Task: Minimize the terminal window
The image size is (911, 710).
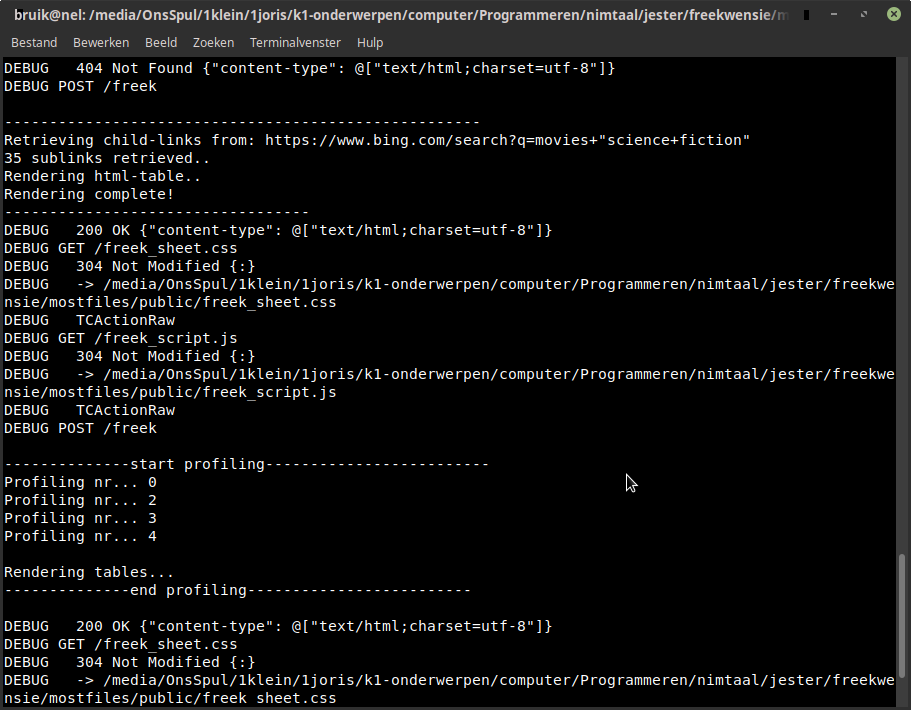Action: [x=834, y=15]
